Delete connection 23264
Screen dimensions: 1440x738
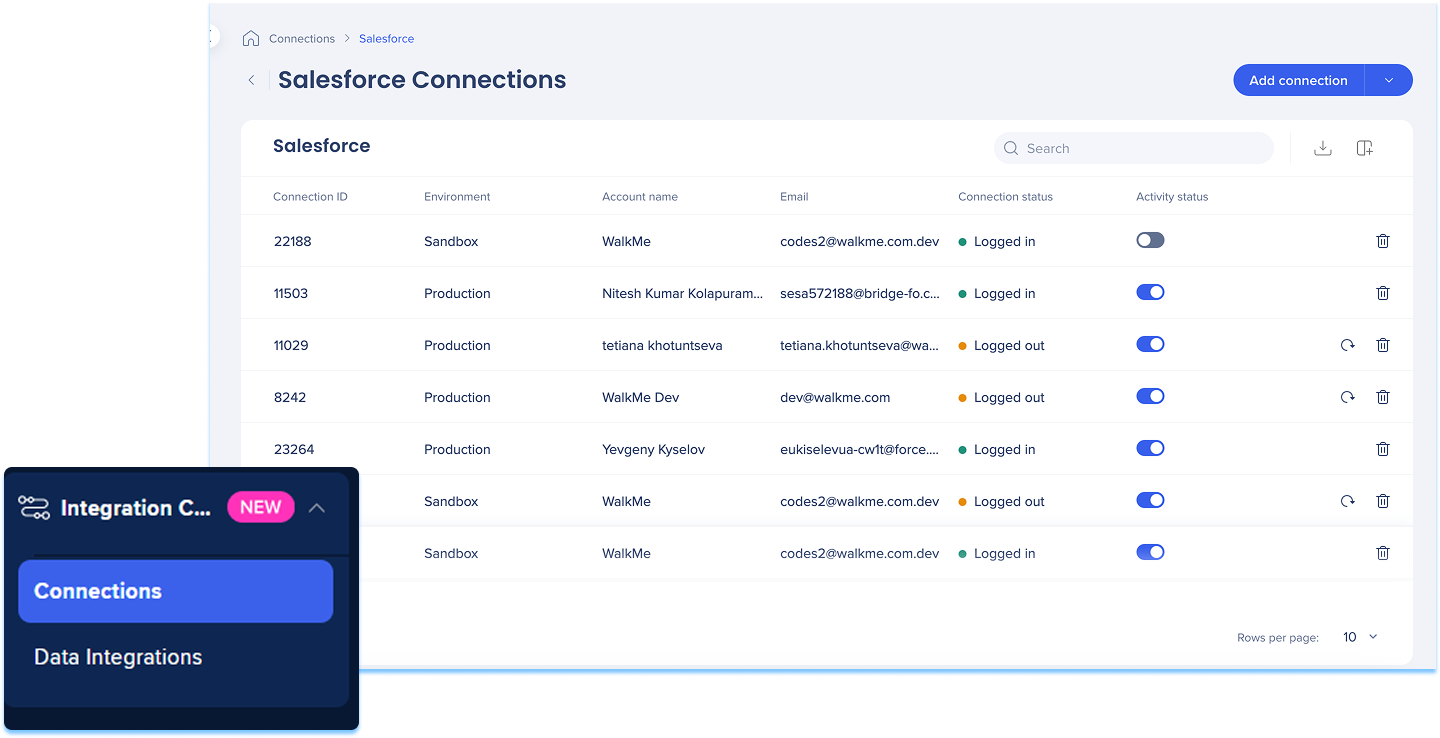[1383, 449]
